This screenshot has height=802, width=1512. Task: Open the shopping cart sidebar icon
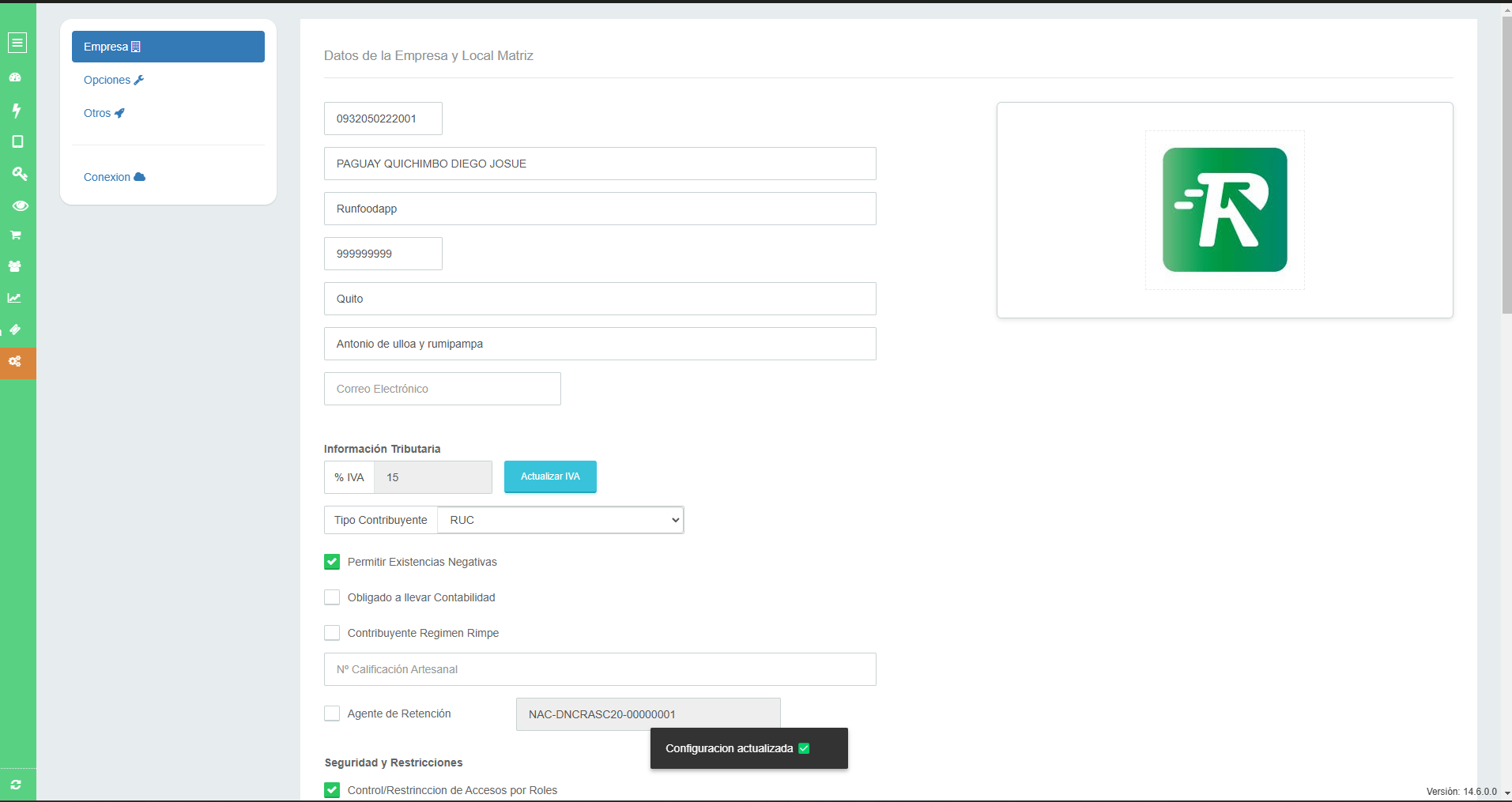coord(15,235)
